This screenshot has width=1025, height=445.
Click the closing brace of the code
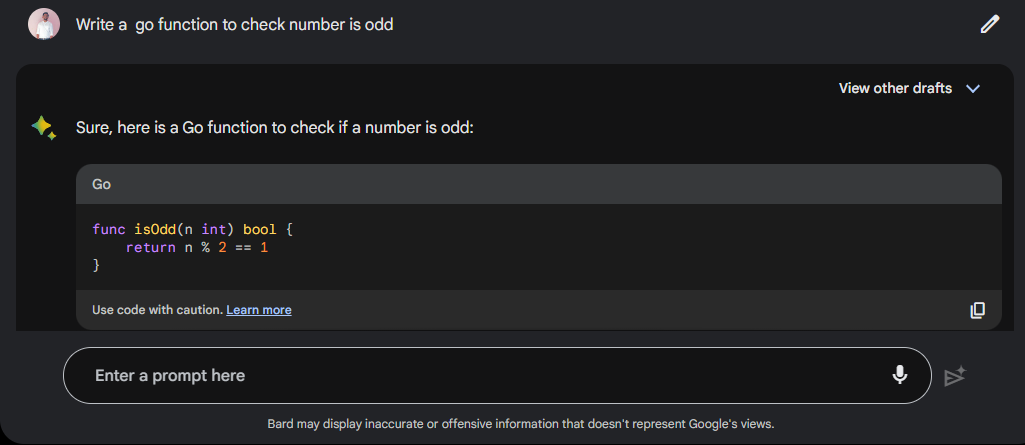(x=96, y=265)
